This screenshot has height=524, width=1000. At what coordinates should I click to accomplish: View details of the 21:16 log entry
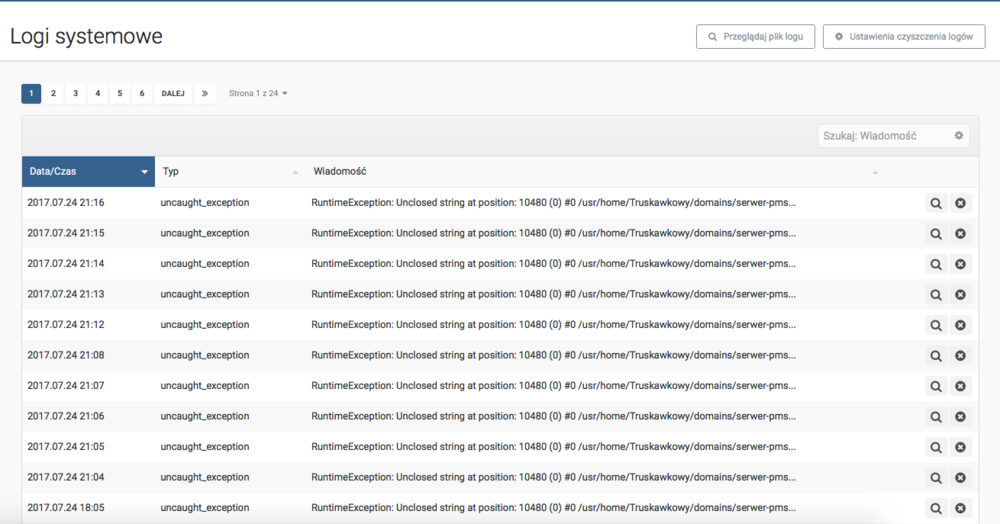coord(936,203)
